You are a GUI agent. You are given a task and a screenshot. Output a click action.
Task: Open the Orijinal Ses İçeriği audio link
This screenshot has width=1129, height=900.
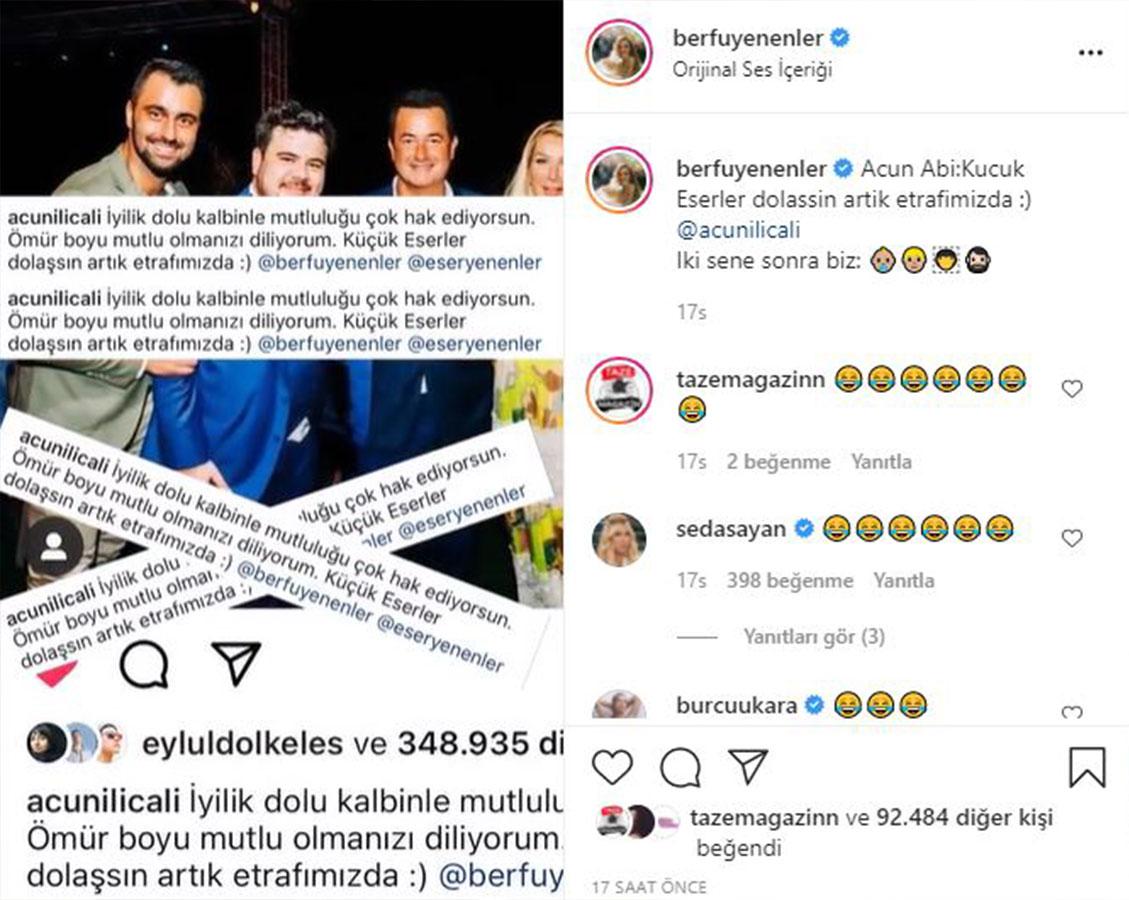click(752, 70)
